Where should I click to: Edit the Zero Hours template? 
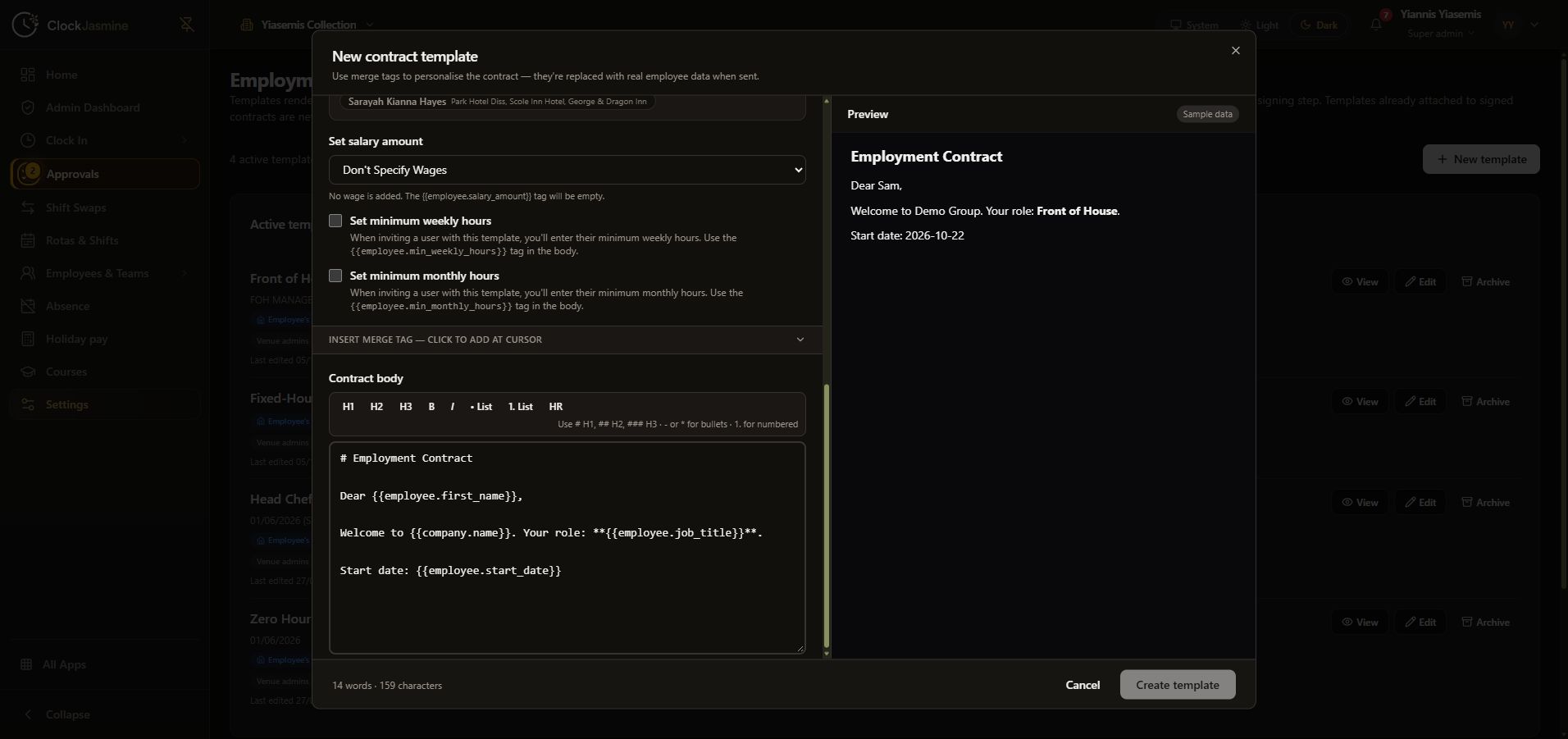coord(1420,622)
